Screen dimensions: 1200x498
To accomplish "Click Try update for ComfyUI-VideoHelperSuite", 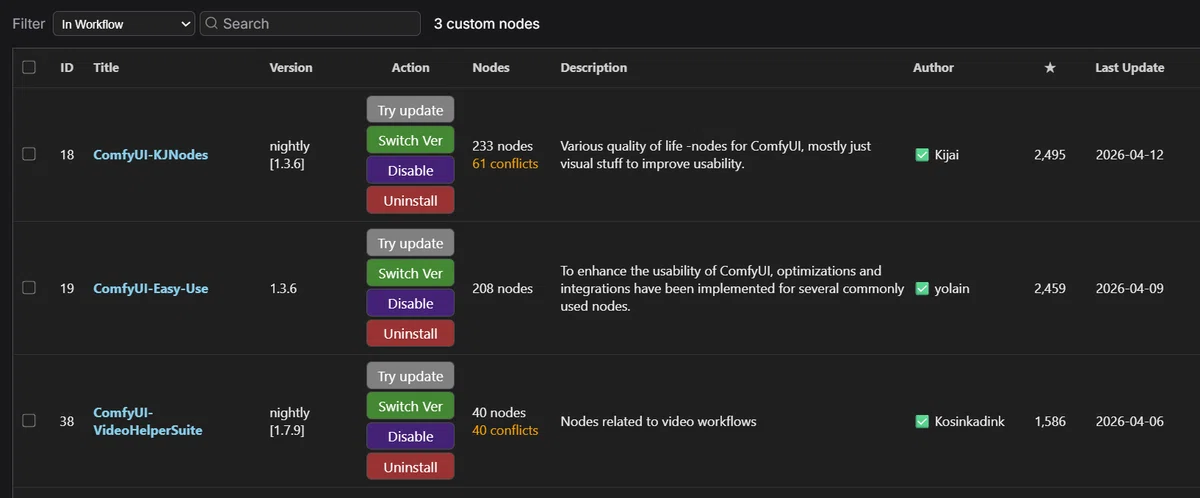I will [x=410, y=376].
